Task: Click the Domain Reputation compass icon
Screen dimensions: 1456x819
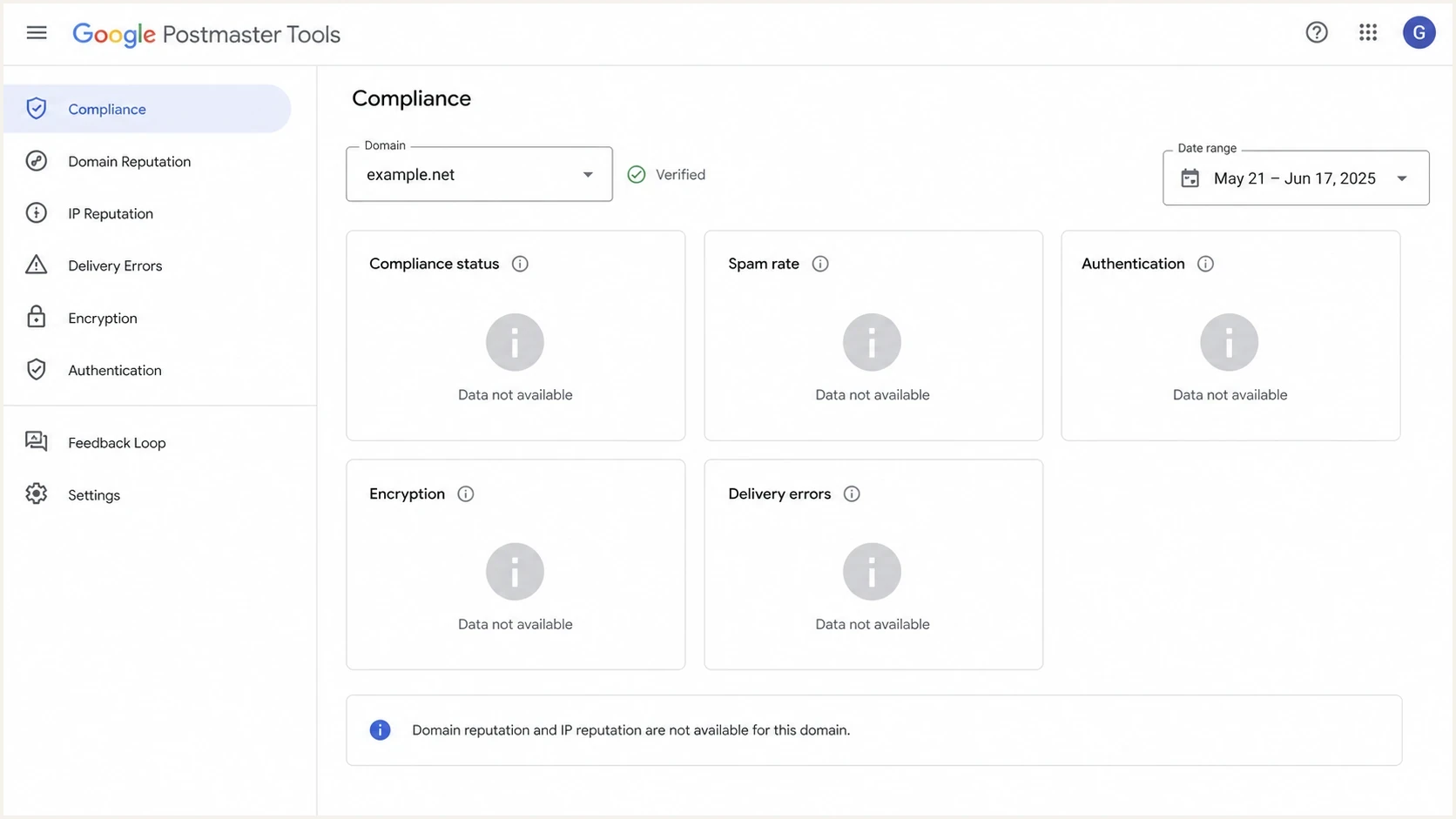Action: click(x=37, y=161)
